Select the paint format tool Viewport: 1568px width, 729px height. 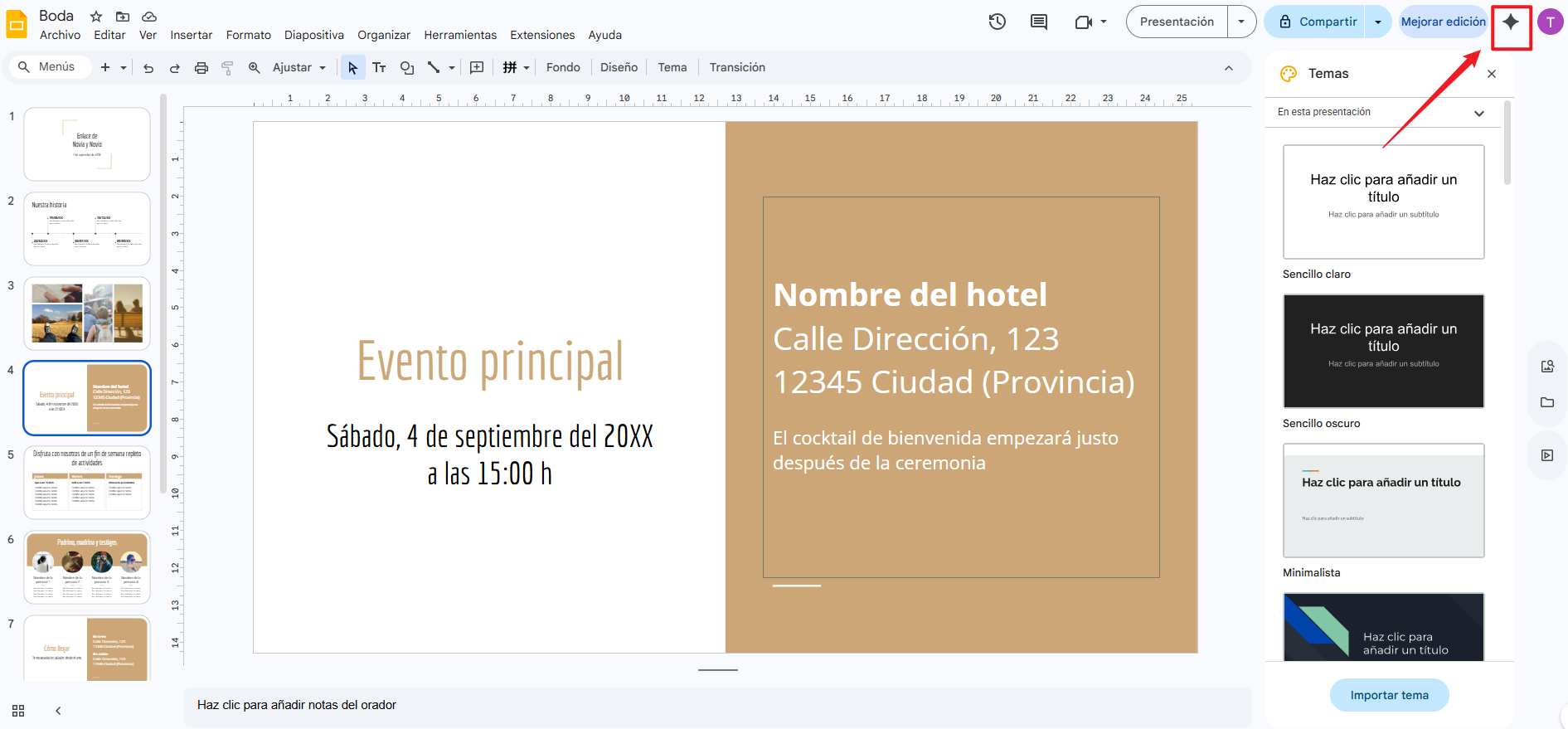click(x=227, y=68)
